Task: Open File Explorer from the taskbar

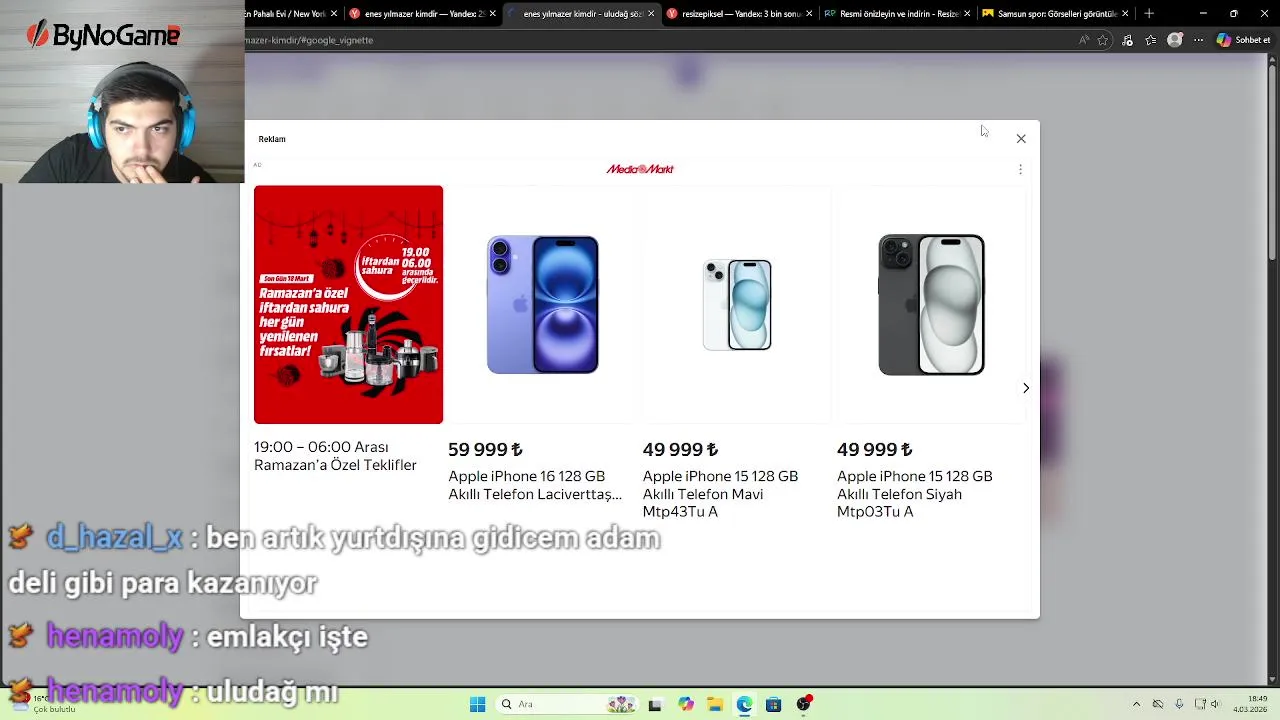Action: 715,705
